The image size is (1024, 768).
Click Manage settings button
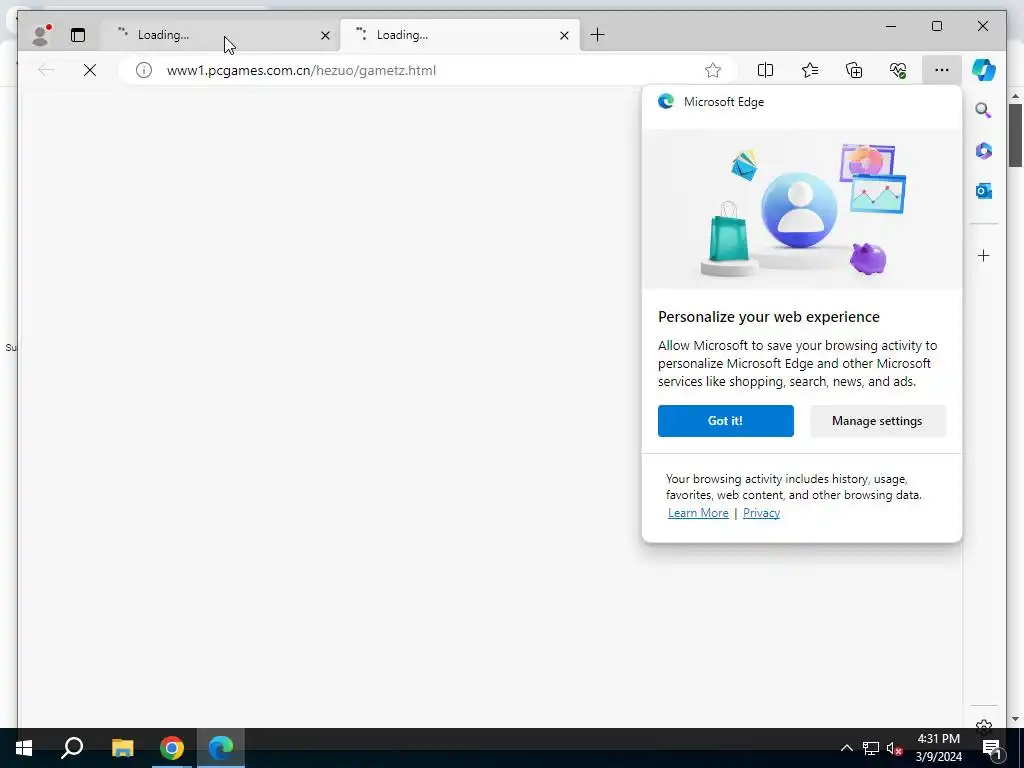[x=877, y=421]
